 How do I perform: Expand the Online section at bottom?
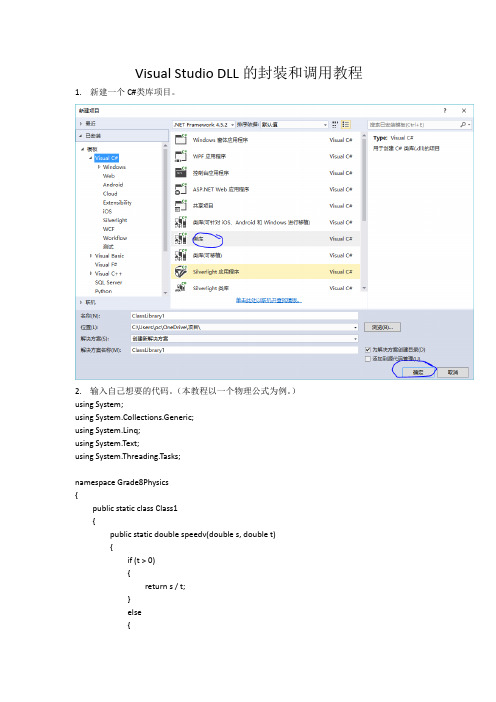pyautogui.click(x=81, y=302)
